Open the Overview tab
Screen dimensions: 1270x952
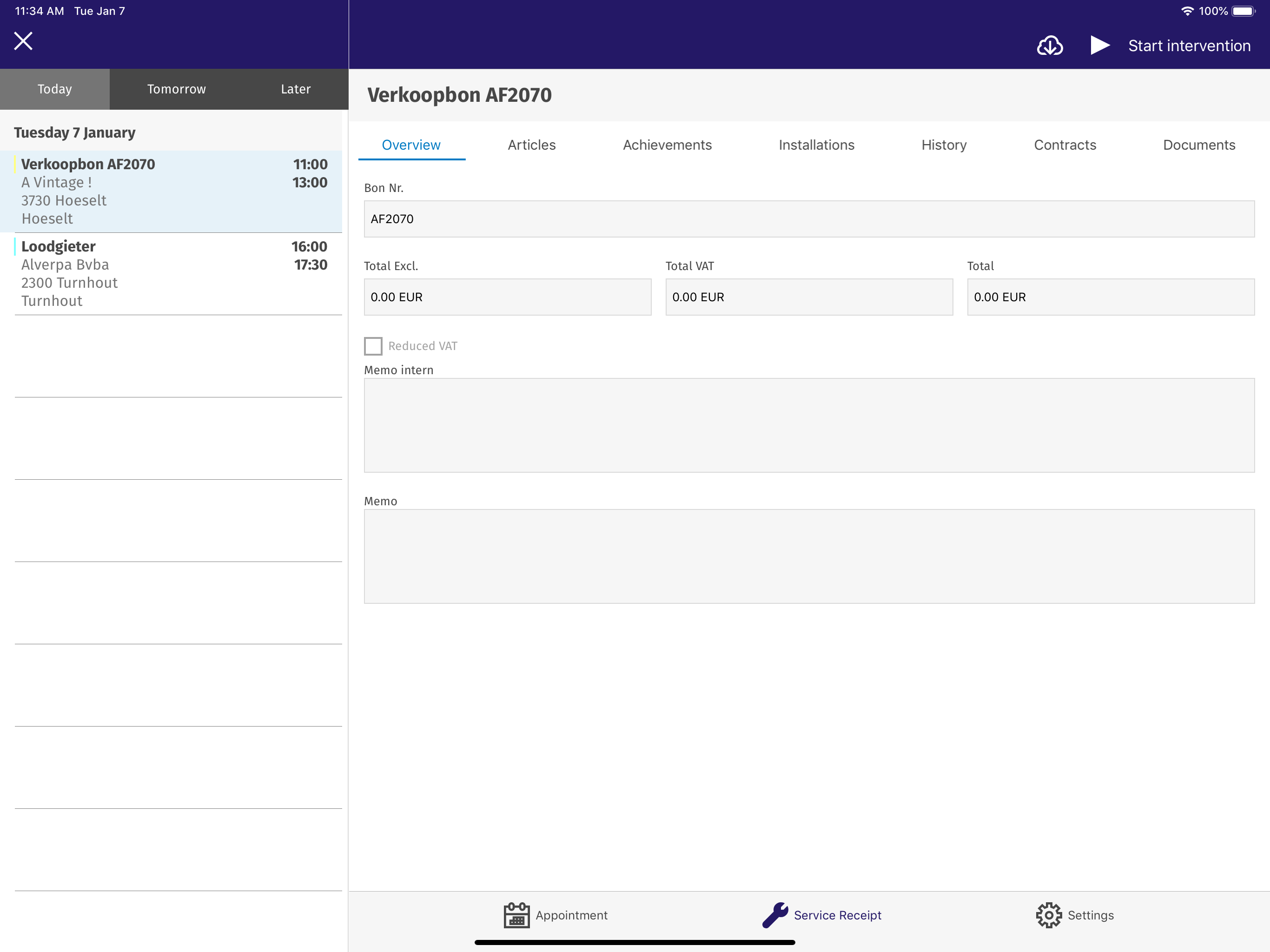[411, 145]
